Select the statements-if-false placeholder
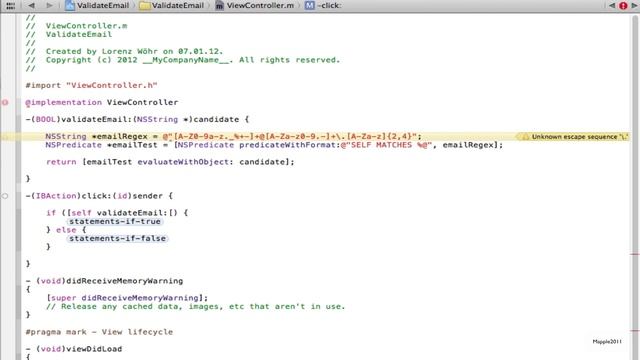 (117, 238)
